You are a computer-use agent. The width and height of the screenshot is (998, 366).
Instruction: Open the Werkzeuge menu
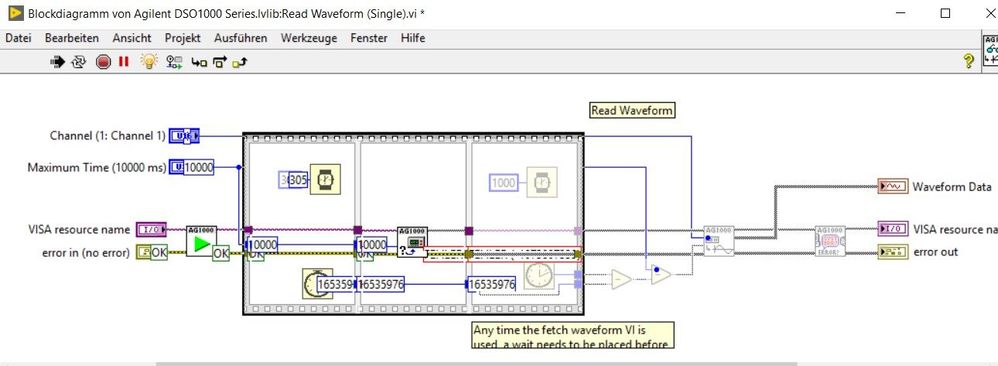pyautogui.click(x=309, y=38)
